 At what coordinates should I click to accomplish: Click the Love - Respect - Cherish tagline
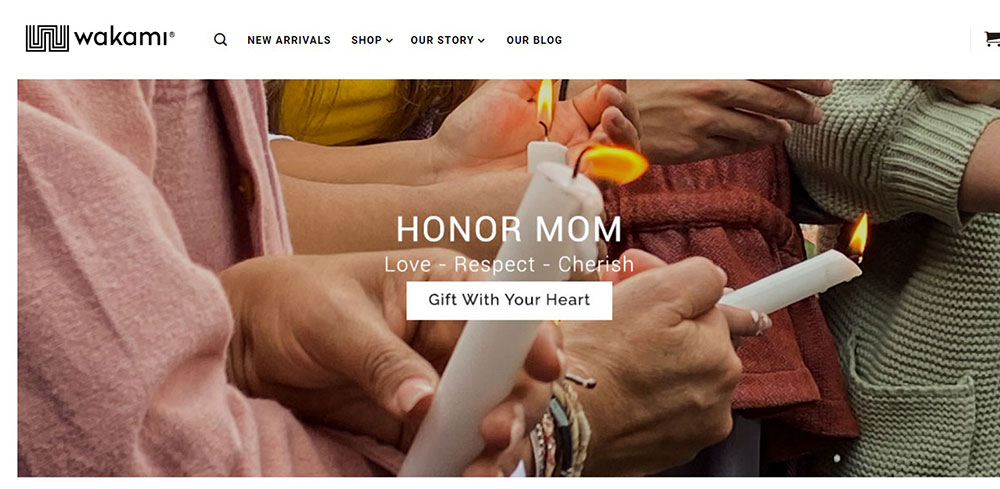point(509,264)
